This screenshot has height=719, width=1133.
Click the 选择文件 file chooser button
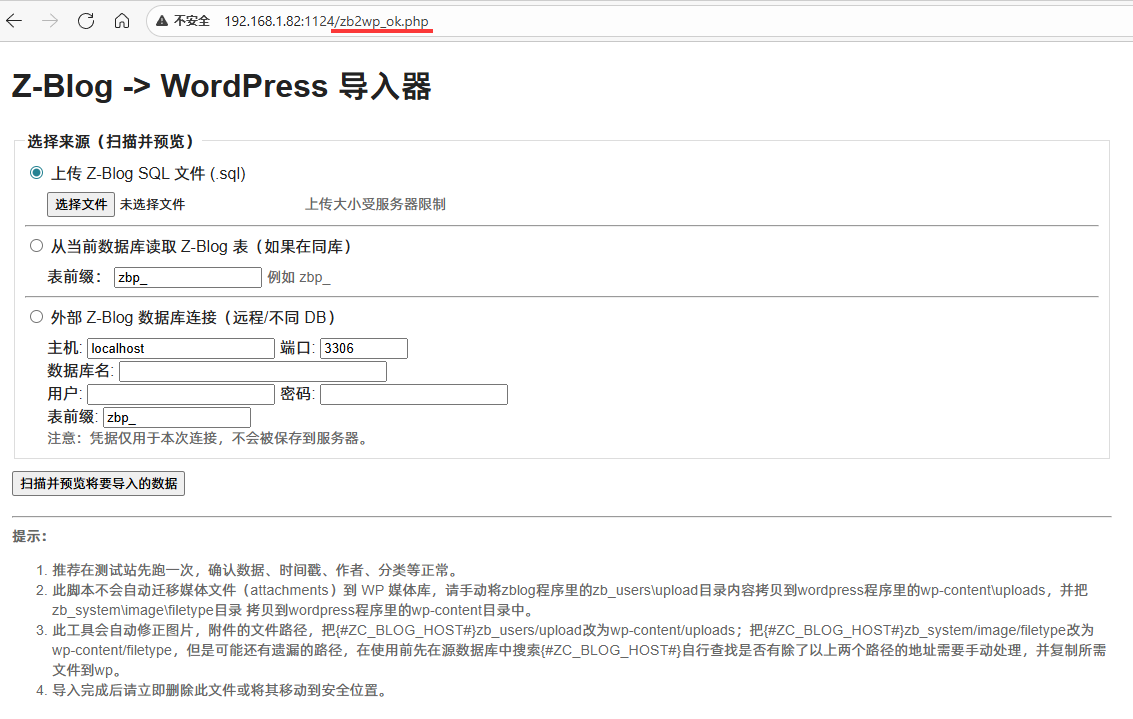click(x=81, y=204)
